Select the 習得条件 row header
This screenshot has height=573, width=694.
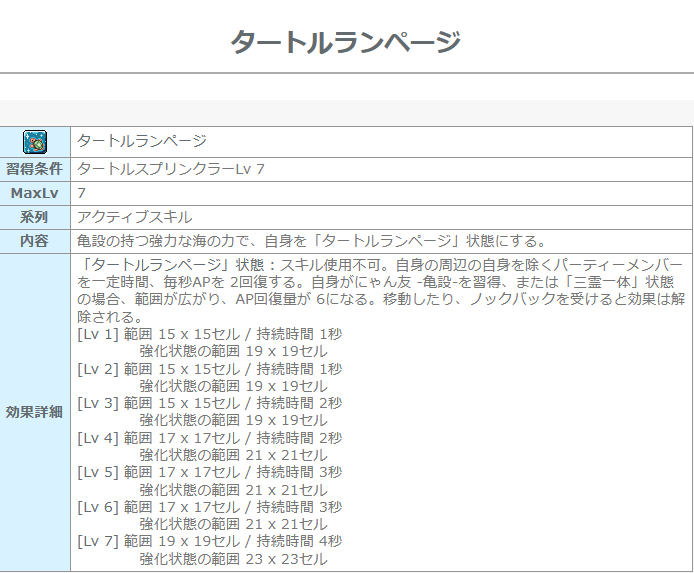tap(35, 168)
